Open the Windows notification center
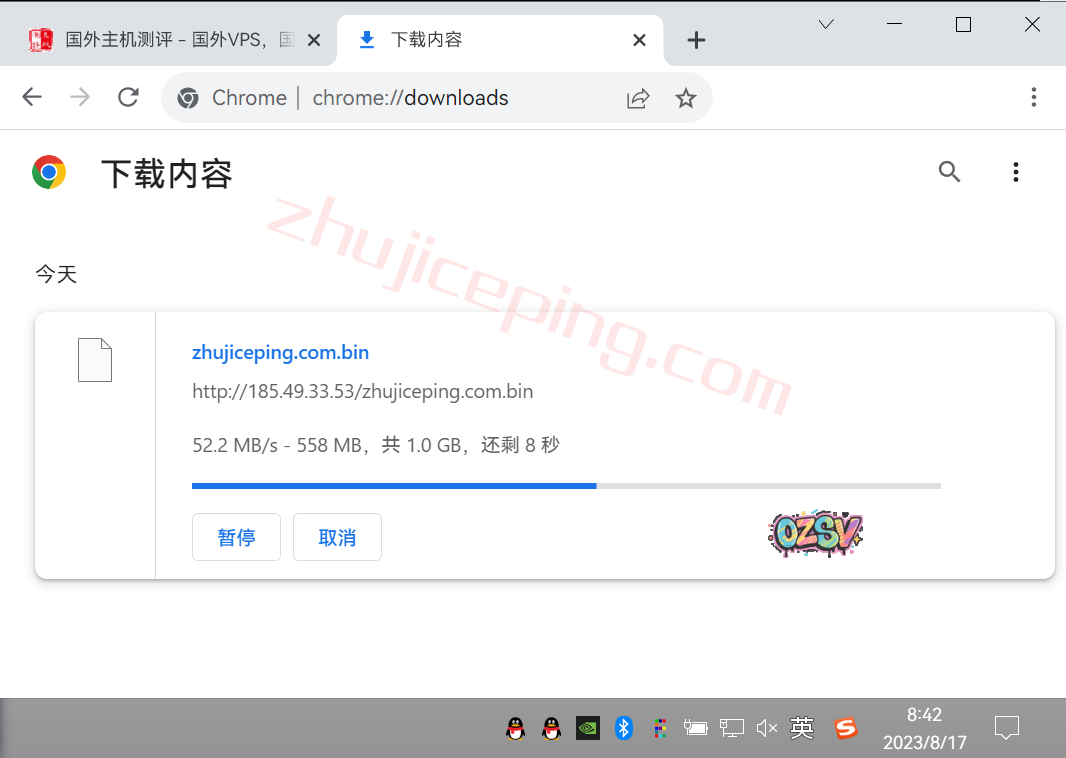The width and height of the screenshot is (1066, 758). coord(1006,728)
